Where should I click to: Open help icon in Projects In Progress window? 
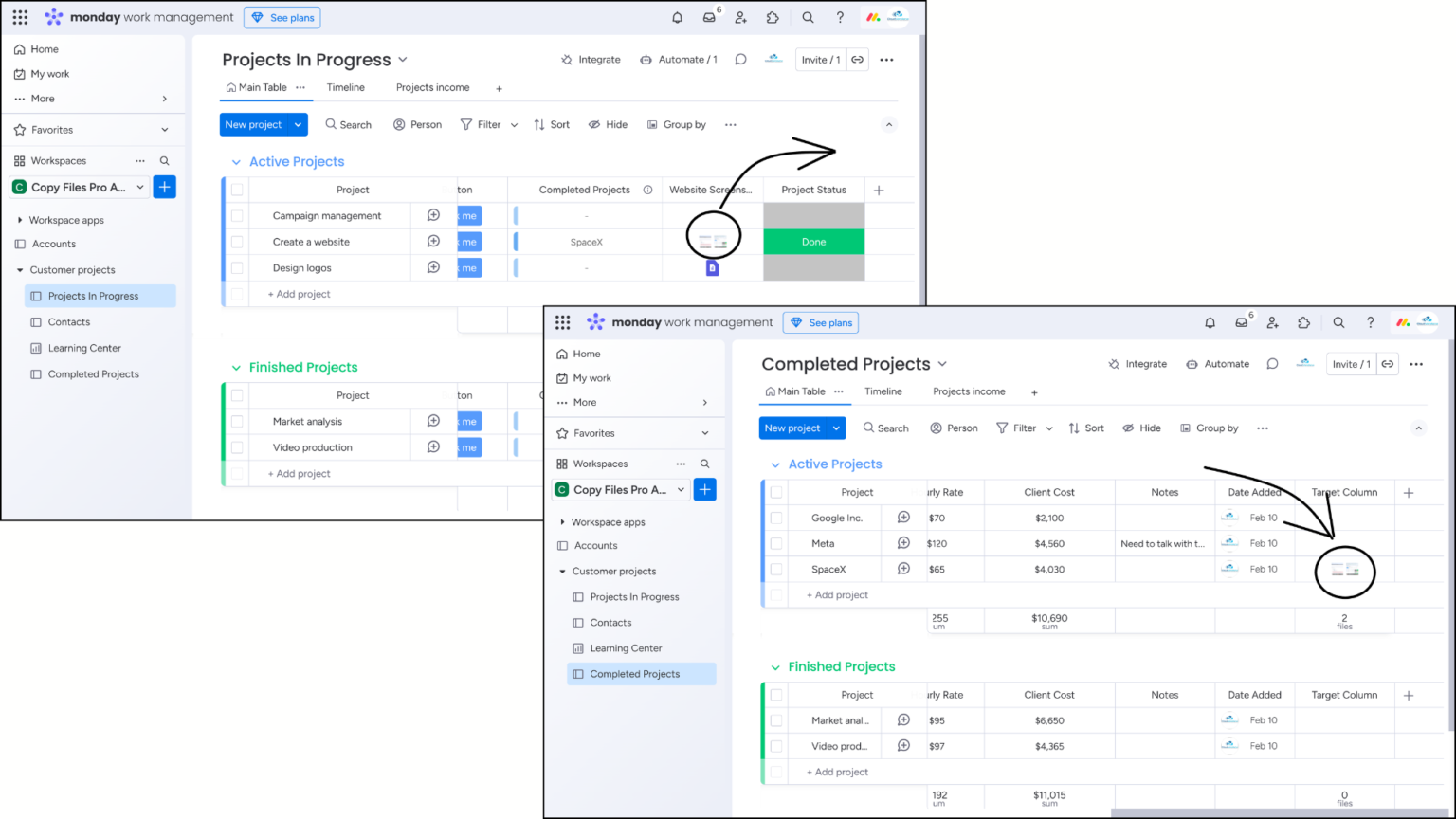click(840, 17)
